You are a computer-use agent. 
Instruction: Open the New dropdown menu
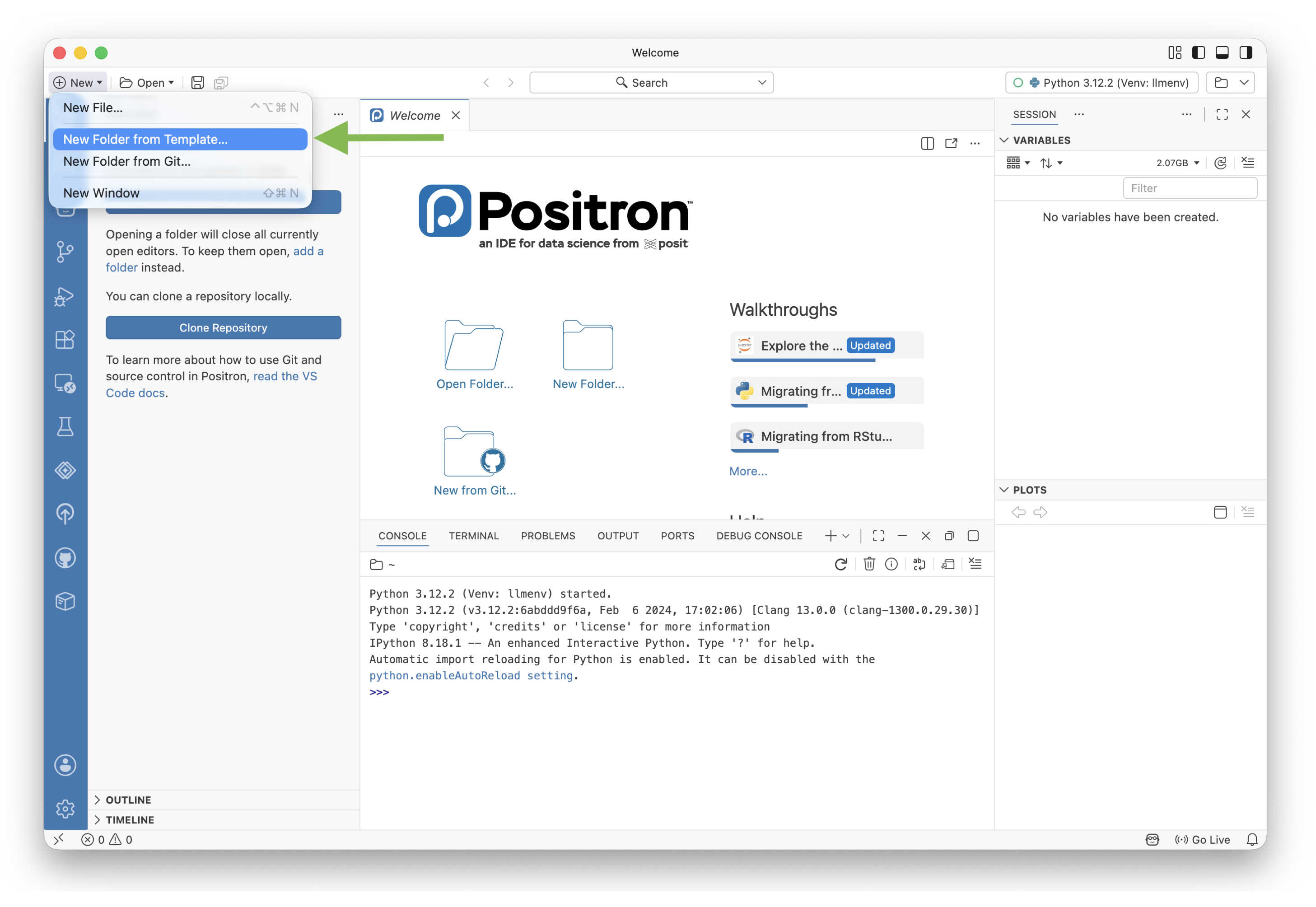point(78,82)
